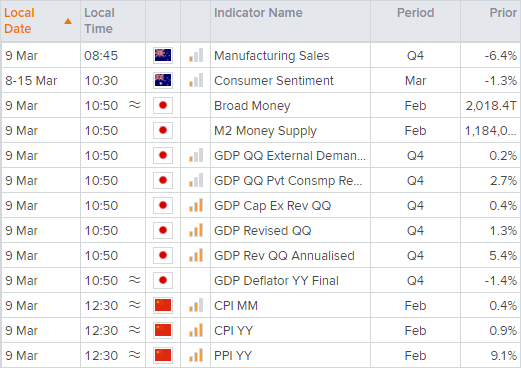521x368 pixels.
Task: Select the GDP Cap Ex Rev QQ row
Action: tap(260, 205)
